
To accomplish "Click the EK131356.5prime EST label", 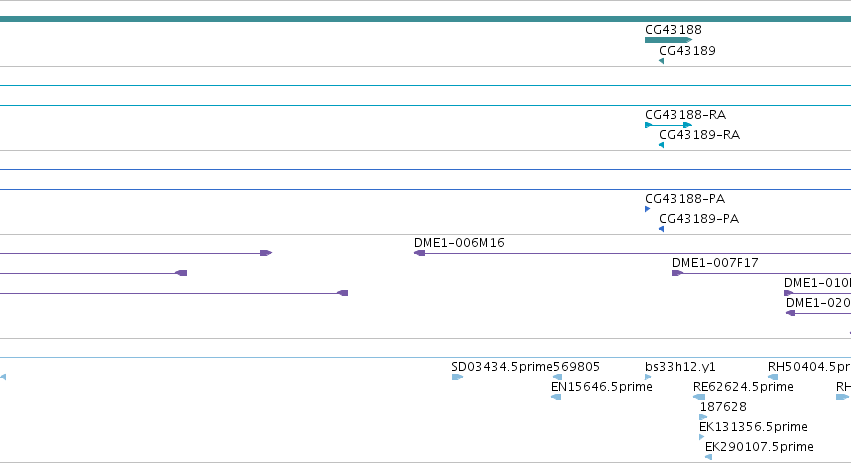I will tap(753, 427).
